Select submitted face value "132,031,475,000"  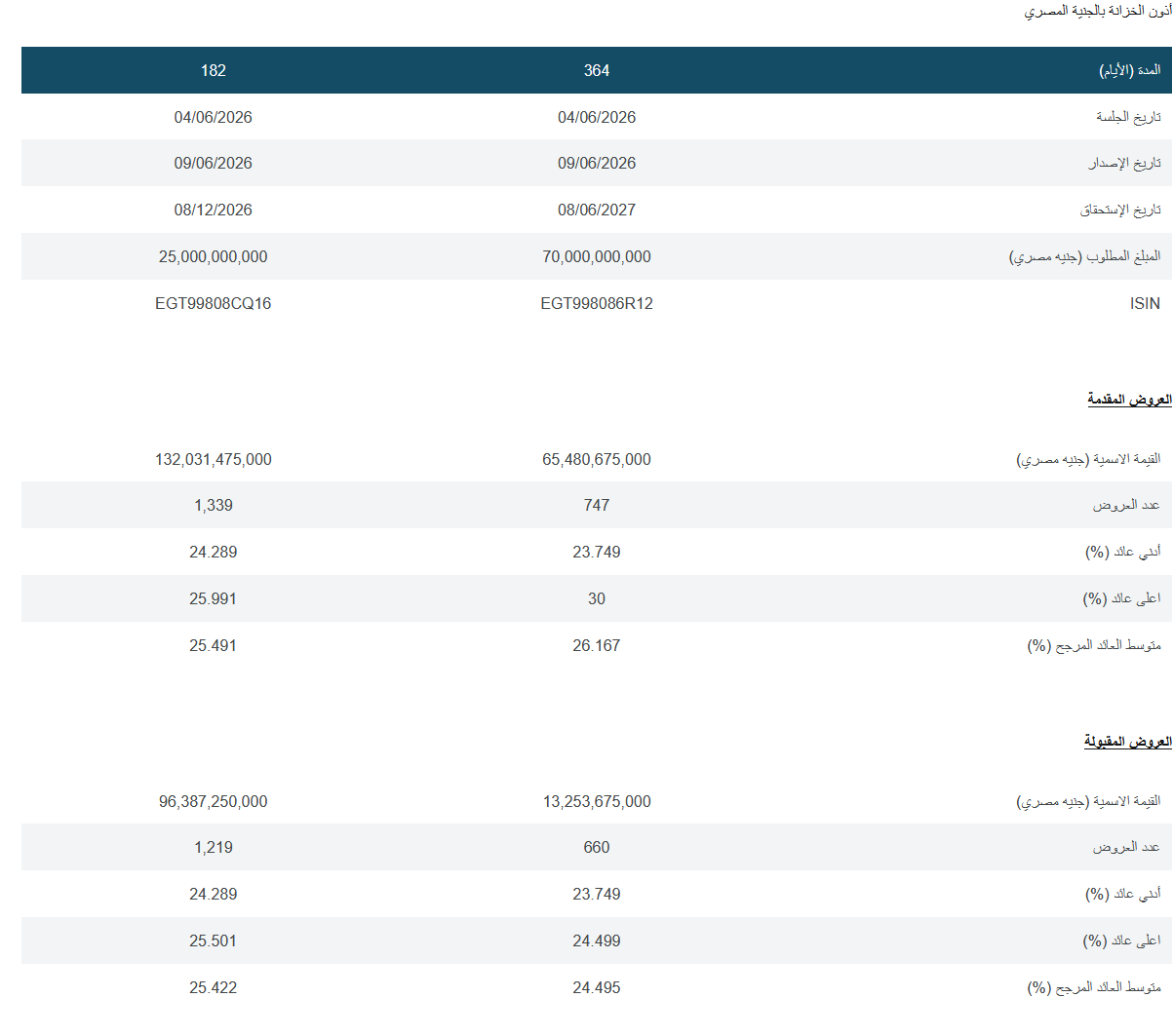[214, 459]
